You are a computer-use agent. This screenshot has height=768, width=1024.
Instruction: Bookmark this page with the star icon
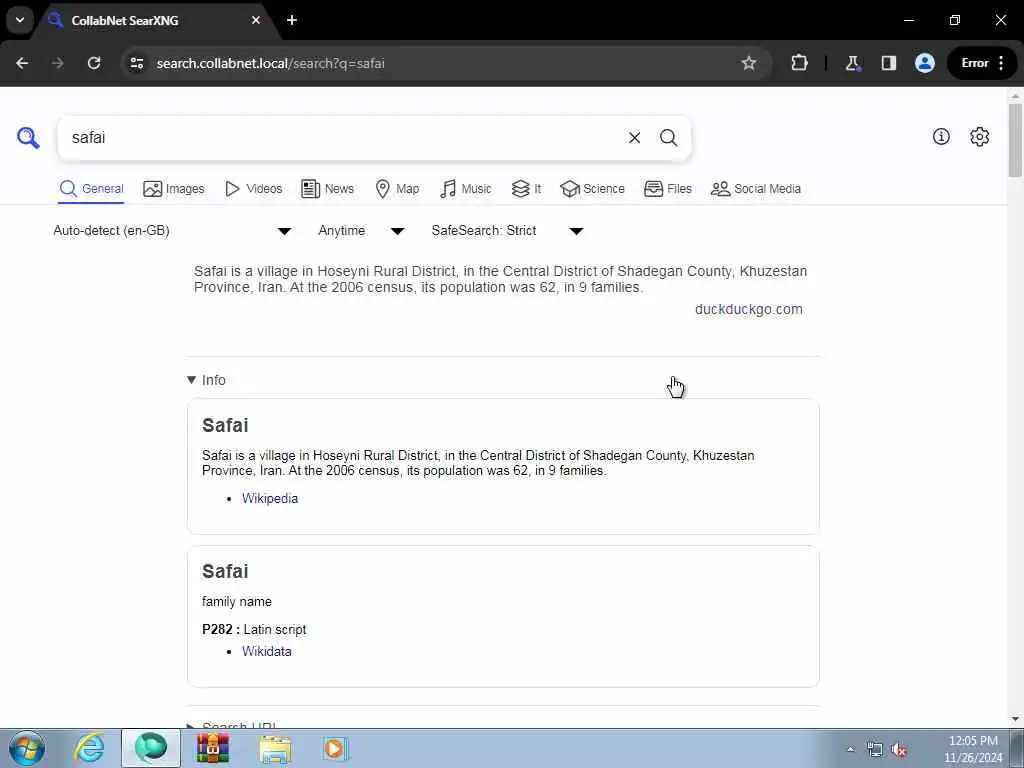click(x=748, y=63)
